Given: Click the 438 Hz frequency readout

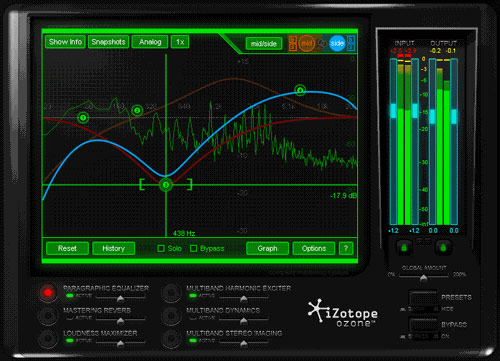Looking at the screenshot, I should coord(184,233).
